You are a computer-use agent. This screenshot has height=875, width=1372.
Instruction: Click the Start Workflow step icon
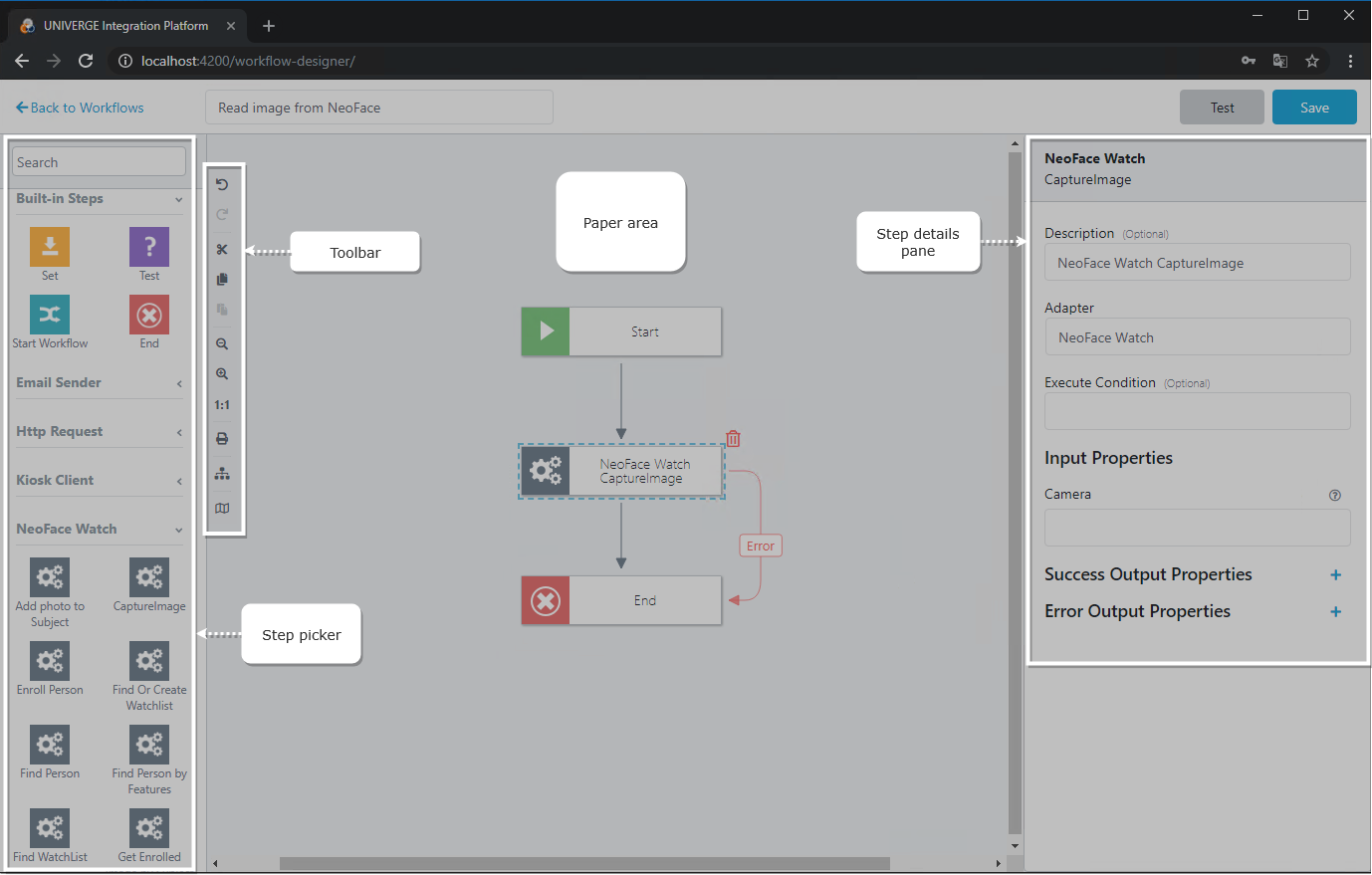coord(50,314)
